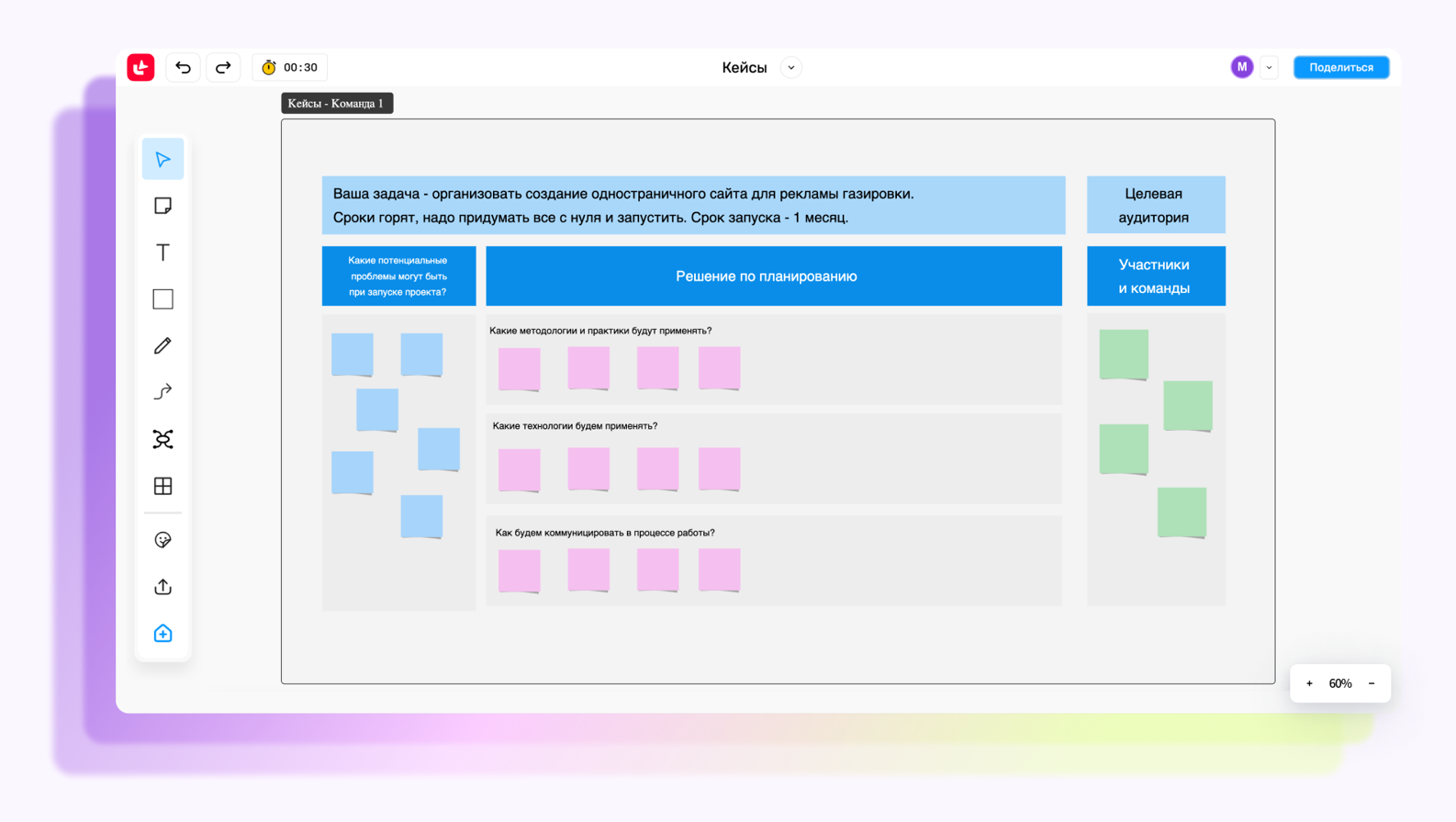Image resolution: width=1456 pixels, height=822 pixels.
Task: Select last pink sticky under технологии question
Action: point(719,469)
